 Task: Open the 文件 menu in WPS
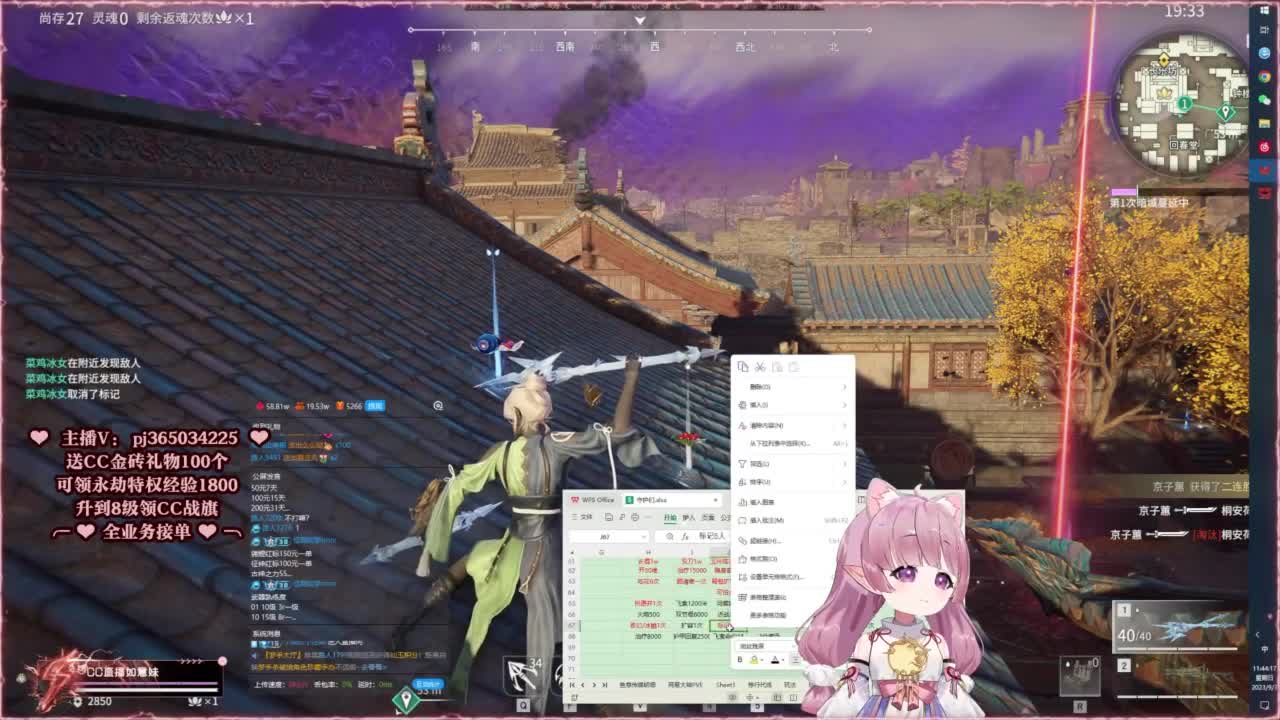(x=583, y=517)
